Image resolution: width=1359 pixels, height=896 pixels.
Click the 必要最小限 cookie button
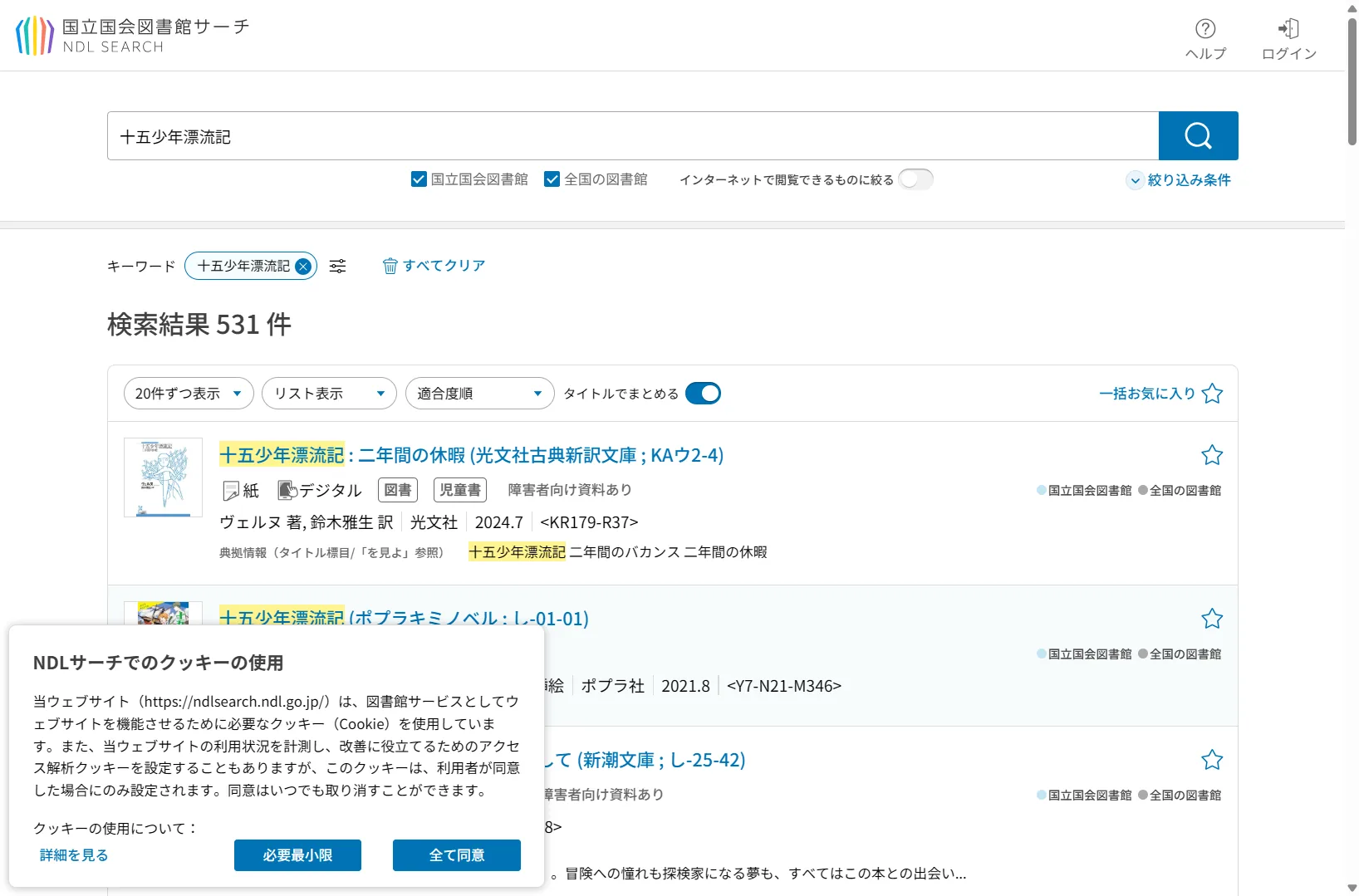tap(297, 855)
